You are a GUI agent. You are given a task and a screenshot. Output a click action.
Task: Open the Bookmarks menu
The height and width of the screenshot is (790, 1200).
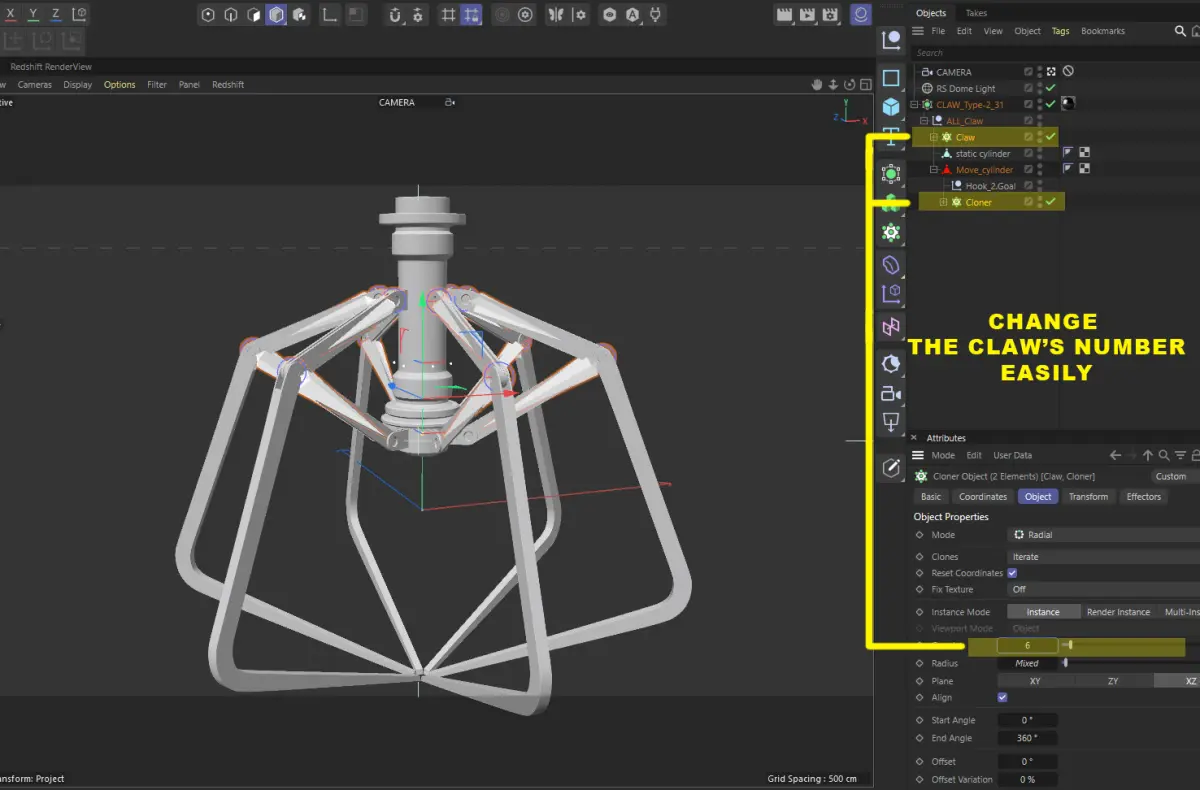[x=1102, y=31]
